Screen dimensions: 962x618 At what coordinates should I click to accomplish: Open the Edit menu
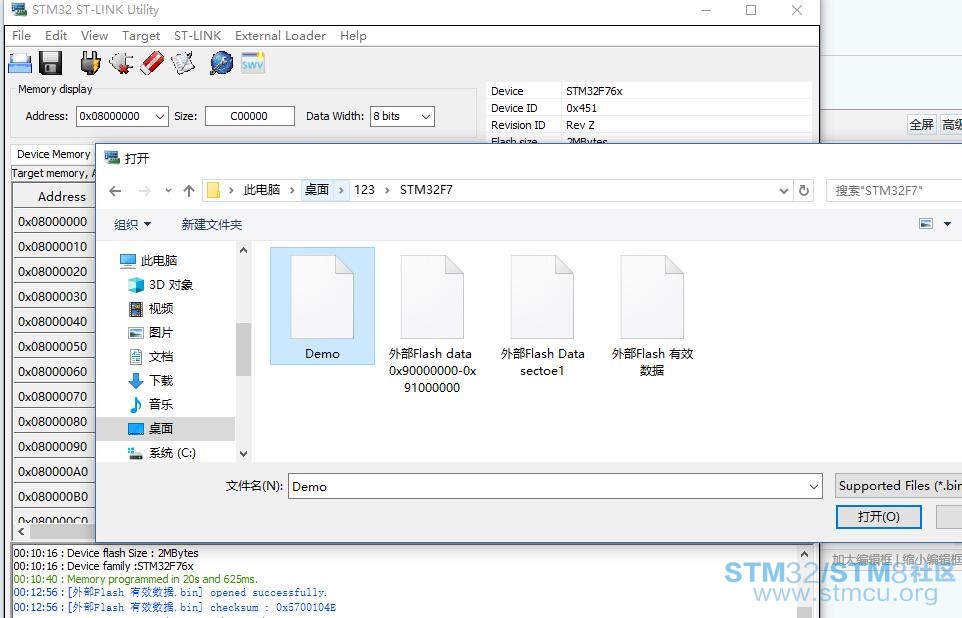56,36
